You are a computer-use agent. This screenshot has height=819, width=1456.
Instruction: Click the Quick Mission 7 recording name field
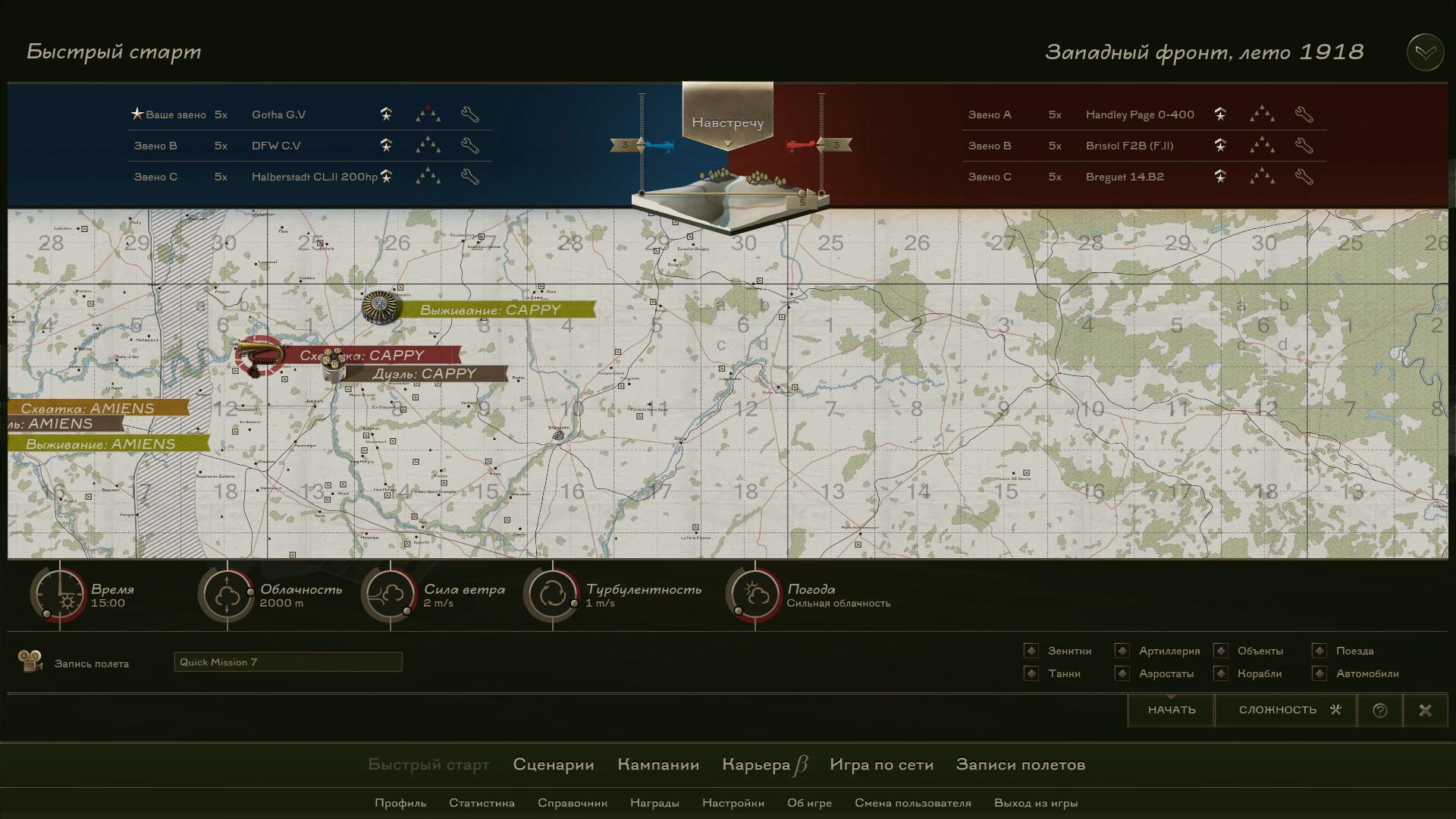288,662
